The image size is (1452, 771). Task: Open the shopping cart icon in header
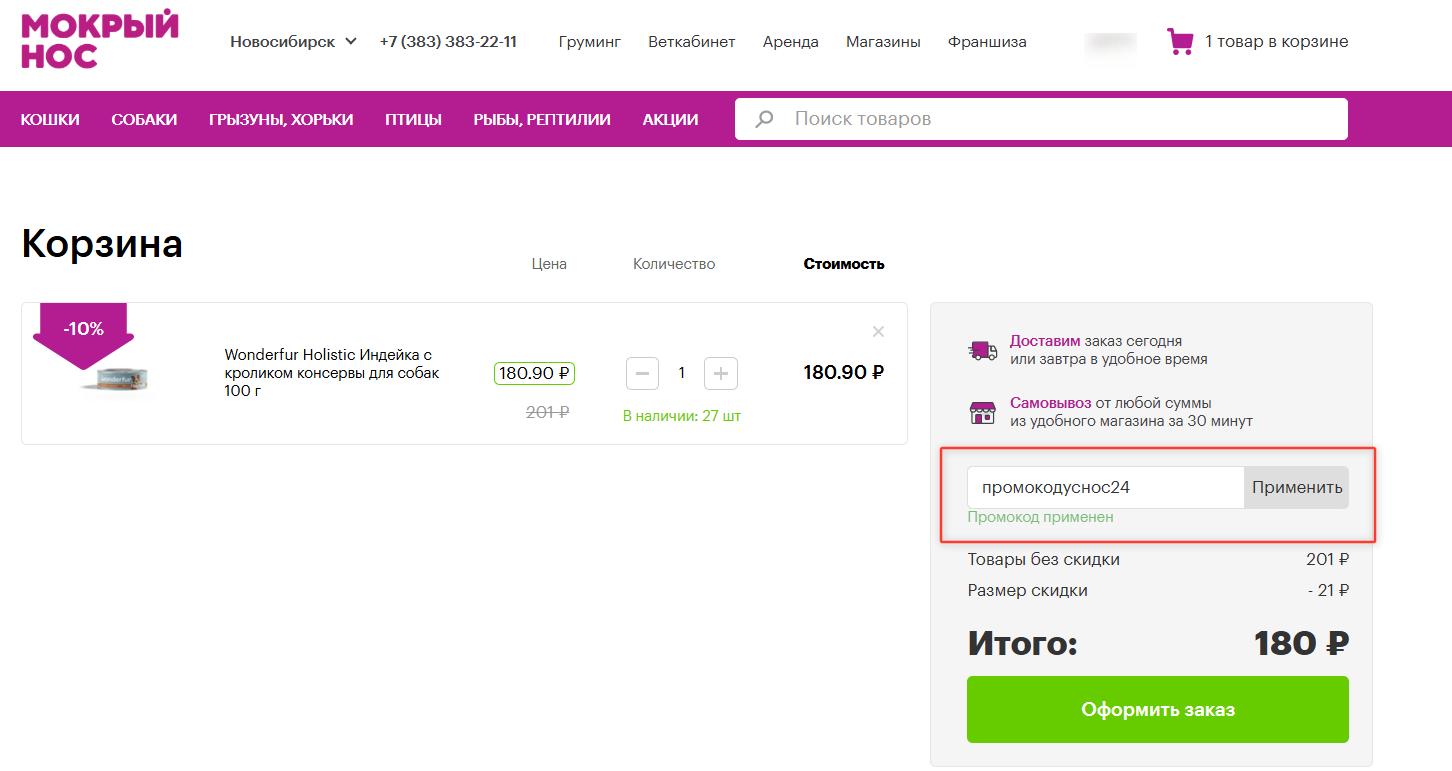click(x=1180, y=41)
